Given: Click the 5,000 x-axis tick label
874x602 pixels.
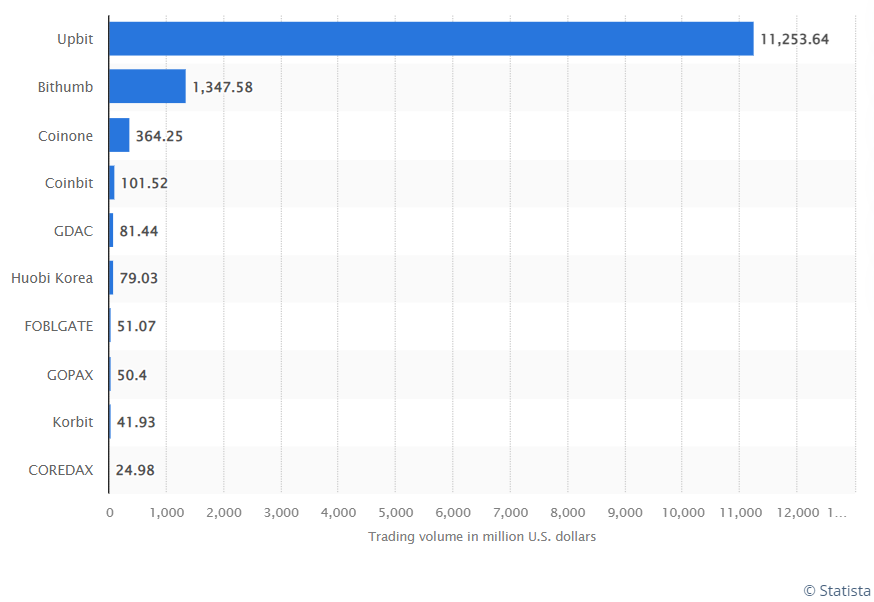Looking at the screenshot, I should pos(396,513).
